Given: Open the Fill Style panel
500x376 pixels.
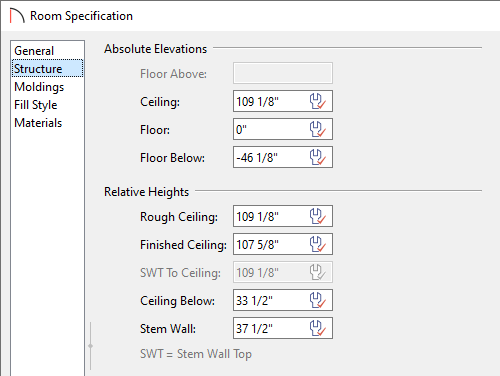Looking at the screenshot, I should [x=47, y=105].
